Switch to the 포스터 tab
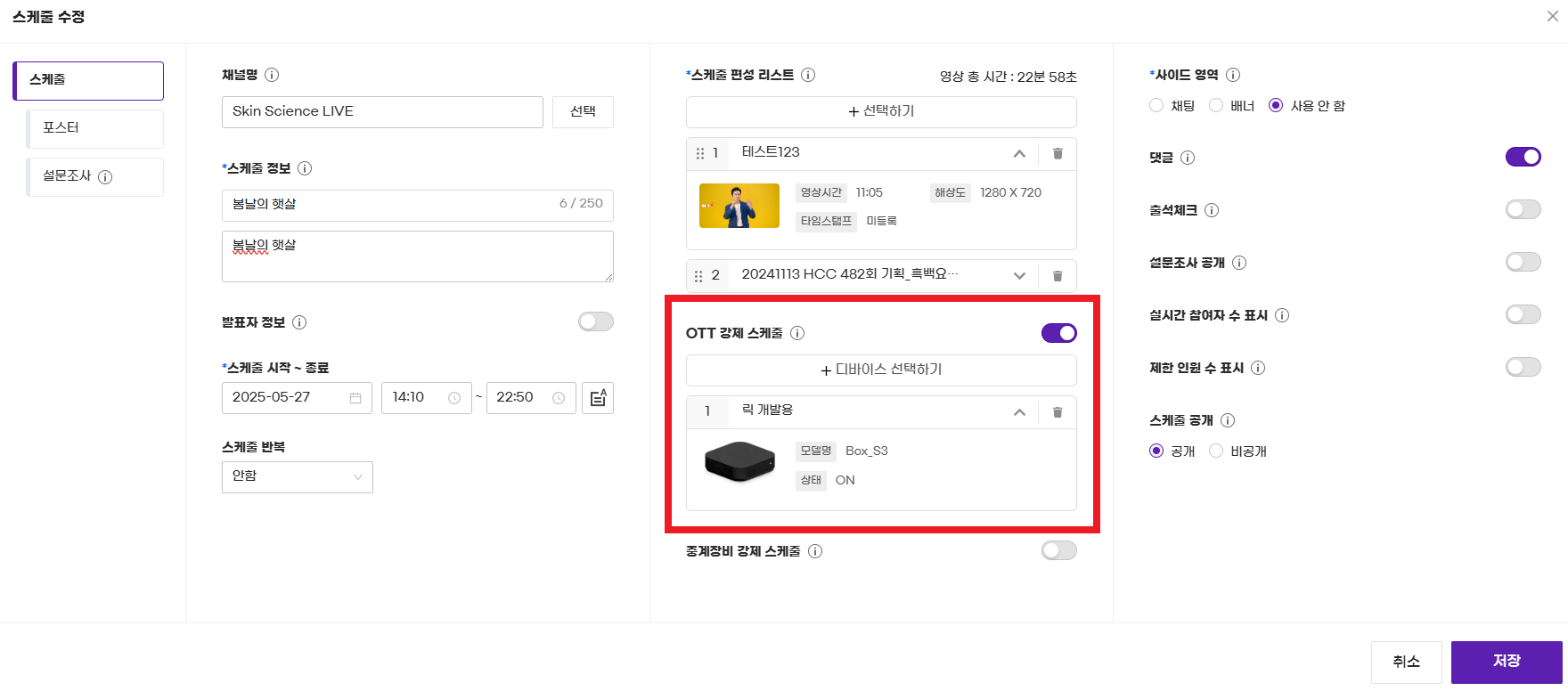 click(95, 128)
